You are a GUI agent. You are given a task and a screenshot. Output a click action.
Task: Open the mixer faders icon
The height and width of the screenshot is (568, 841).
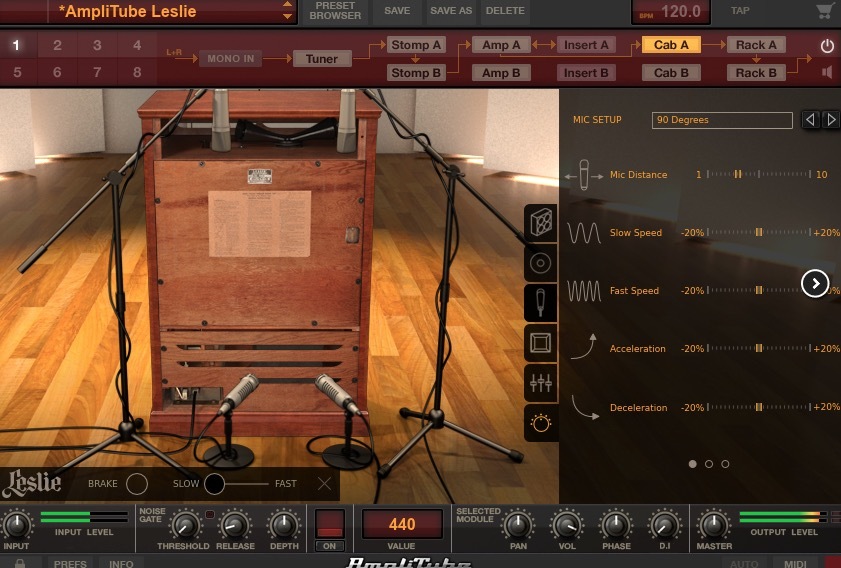pos(541,383)
